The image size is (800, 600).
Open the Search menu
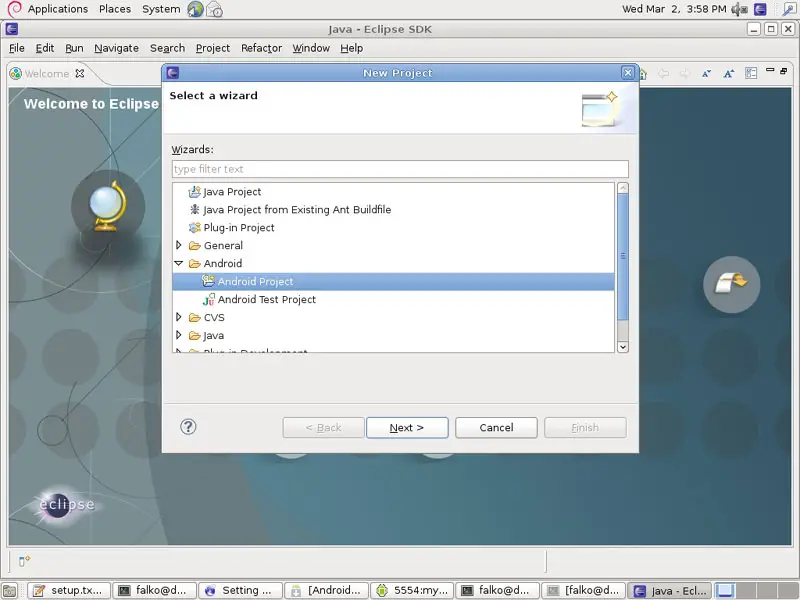[x=167, y=48]
